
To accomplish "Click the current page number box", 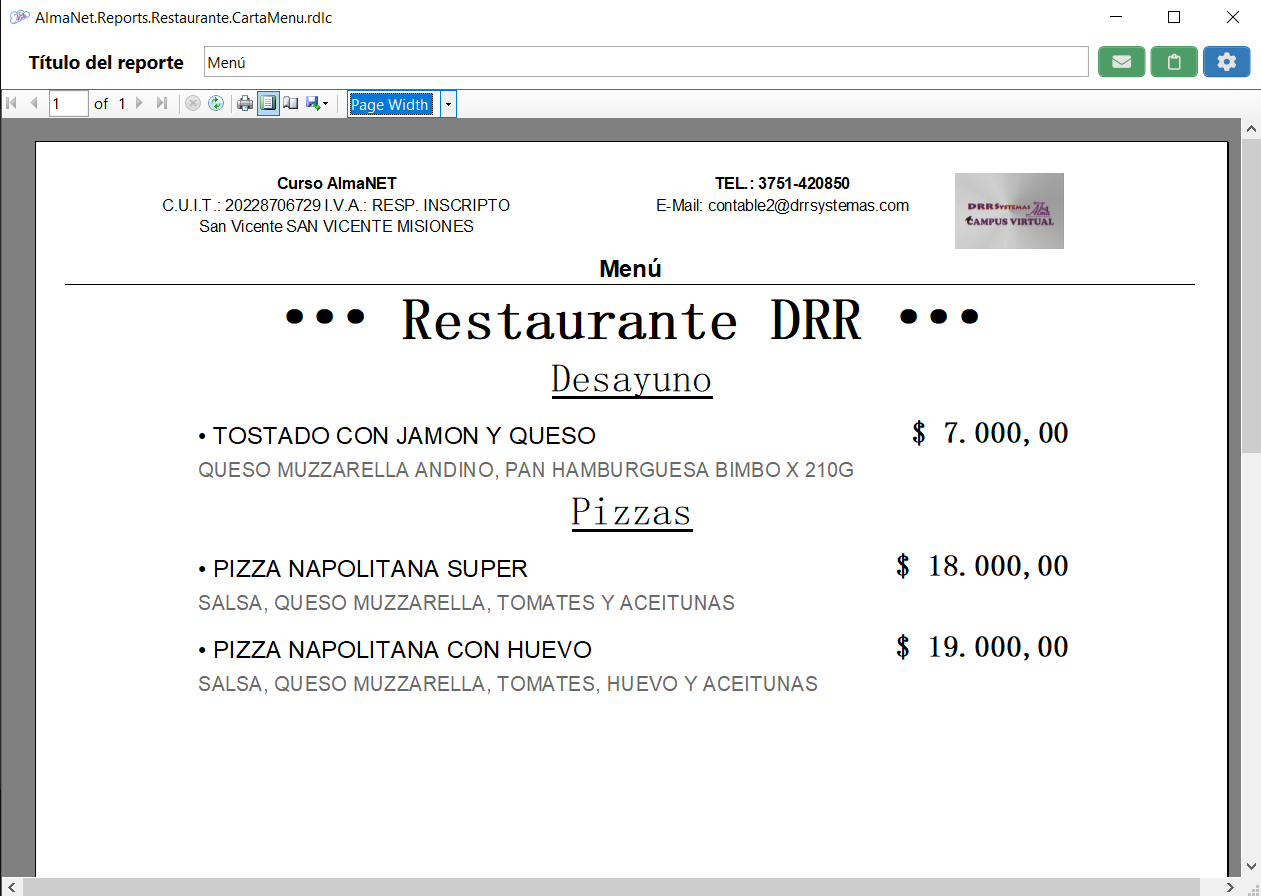I will tap(68, 104).
